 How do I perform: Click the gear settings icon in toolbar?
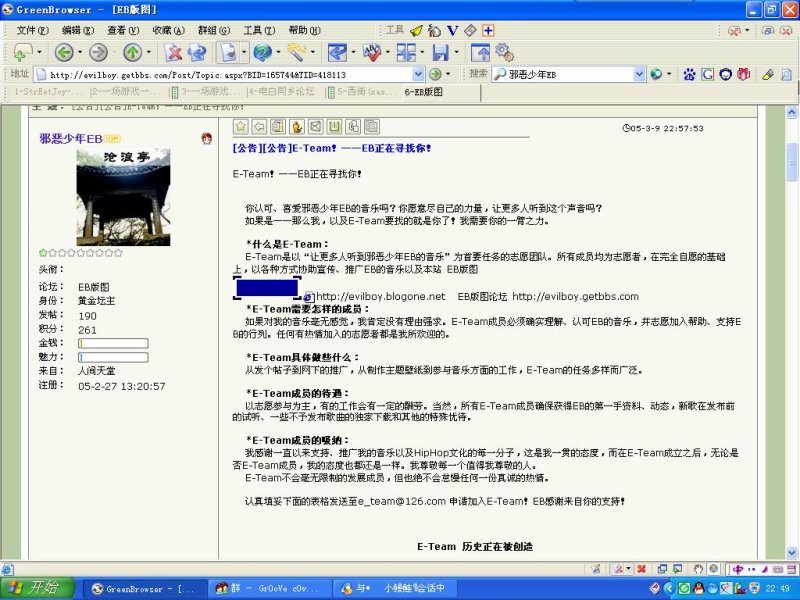pos(504,51)
